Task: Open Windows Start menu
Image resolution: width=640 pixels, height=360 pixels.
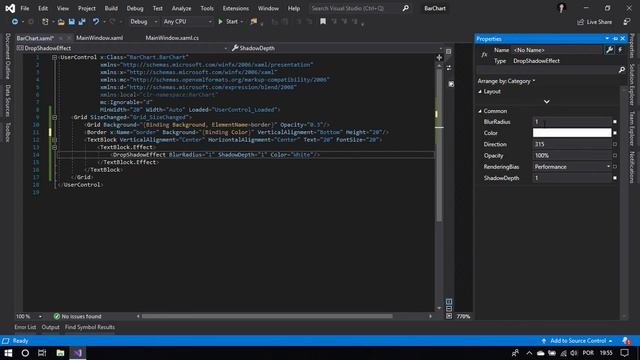Action: pos(8,353)
